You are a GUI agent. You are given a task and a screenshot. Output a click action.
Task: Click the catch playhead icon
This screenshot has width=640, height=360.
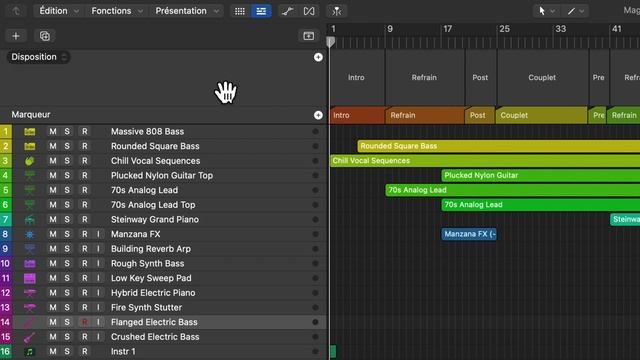tap(337, 11)
